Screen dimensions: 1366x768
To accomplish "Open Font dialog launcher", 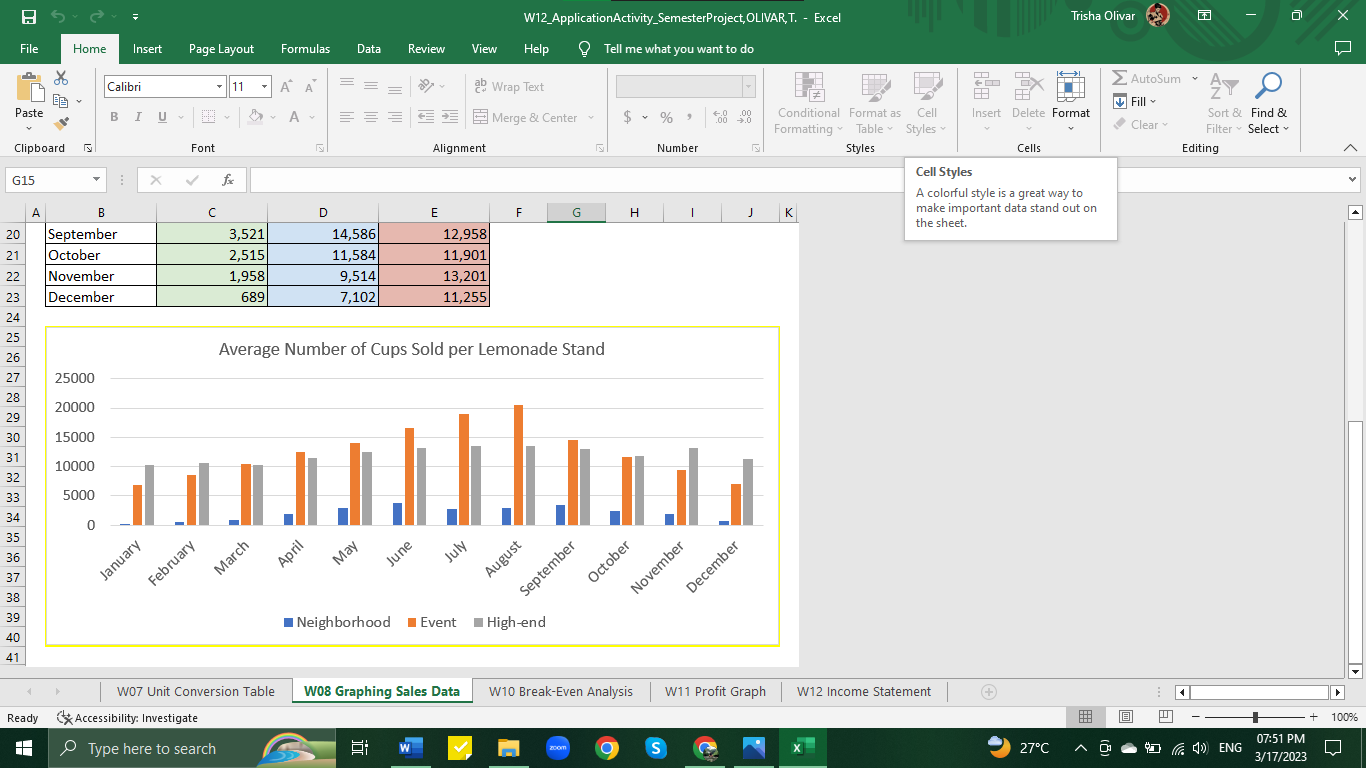I will click(x=321, y=148).
